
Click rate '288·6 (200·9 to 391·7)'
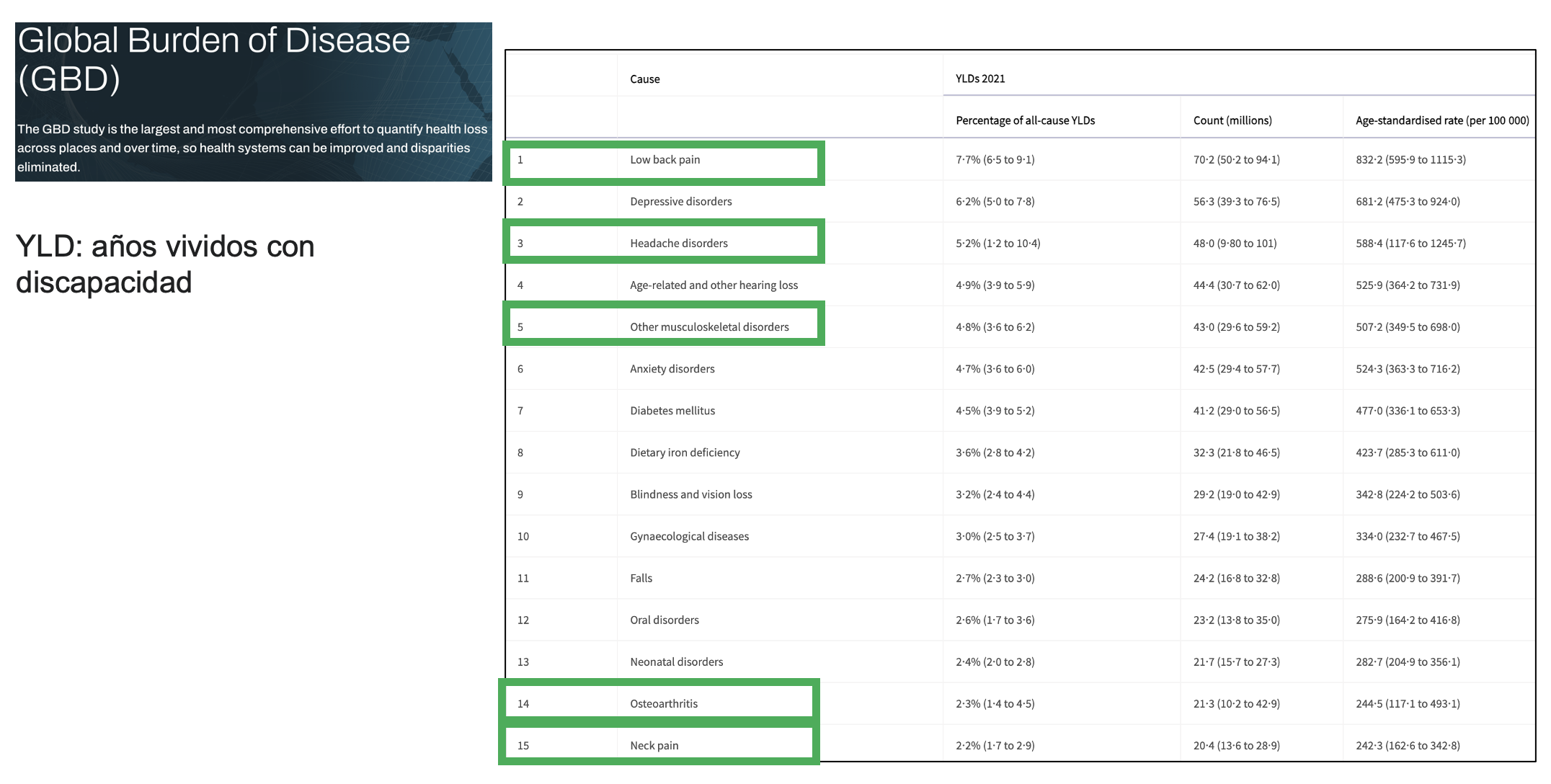click(x=1408, y=578)
